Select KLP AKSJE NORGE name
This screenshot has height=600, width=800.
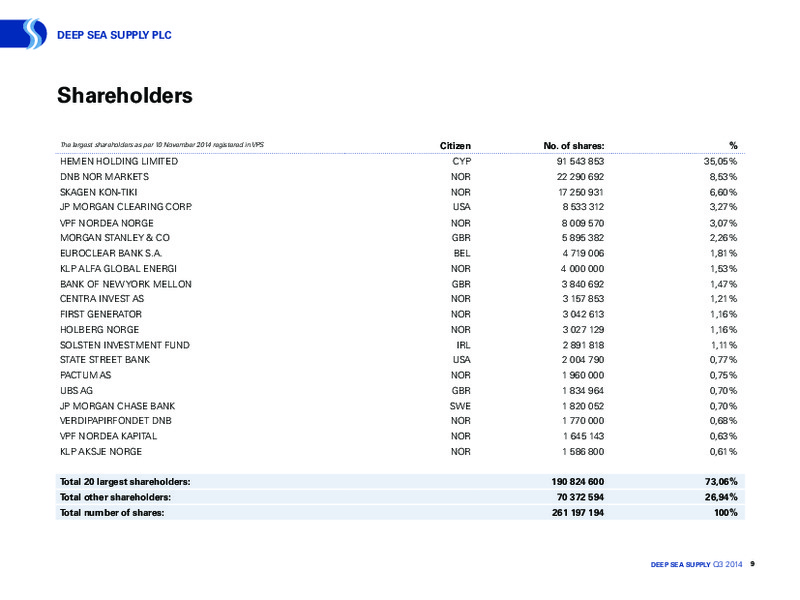(x=101, y=452)
